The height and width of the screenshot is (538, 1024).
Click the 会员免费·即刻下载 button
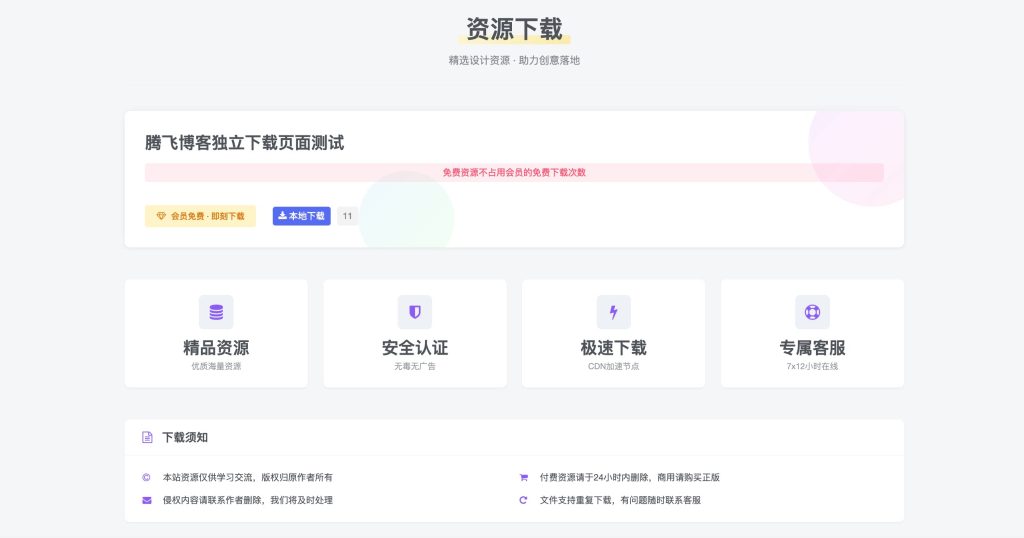200,216
